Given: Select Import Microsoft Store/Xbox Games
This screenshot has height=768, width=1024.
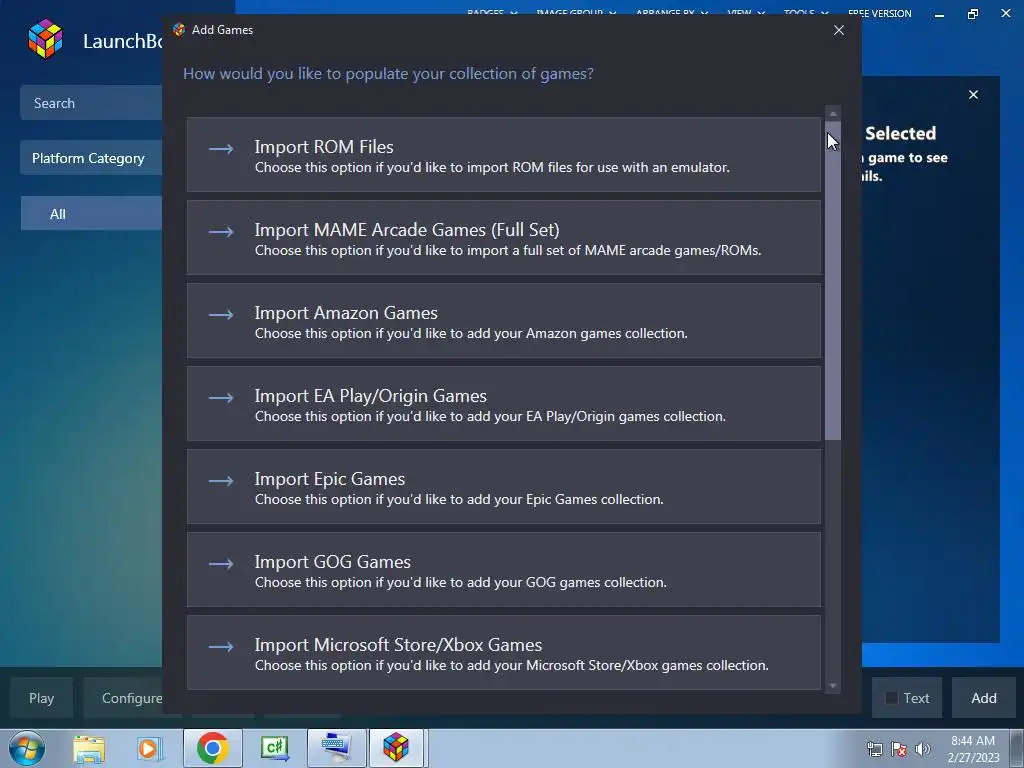Looking at the screenshot, I should click(504, 652).
